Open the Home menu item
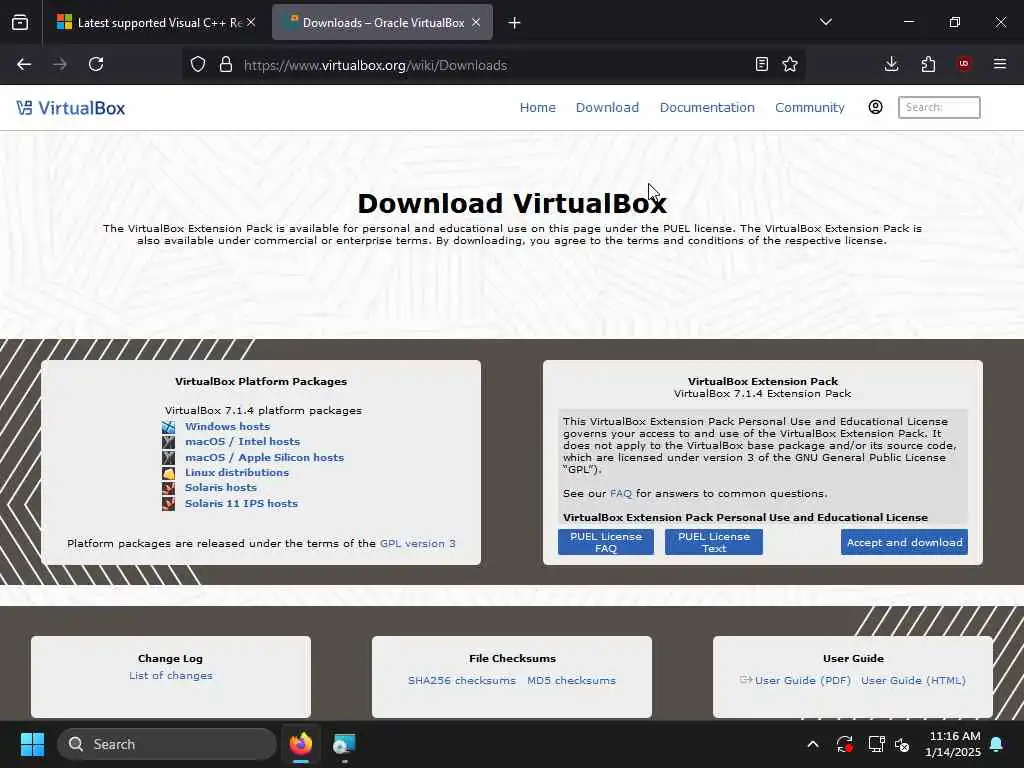1024x768 pixels. click(x=537, y=108)
